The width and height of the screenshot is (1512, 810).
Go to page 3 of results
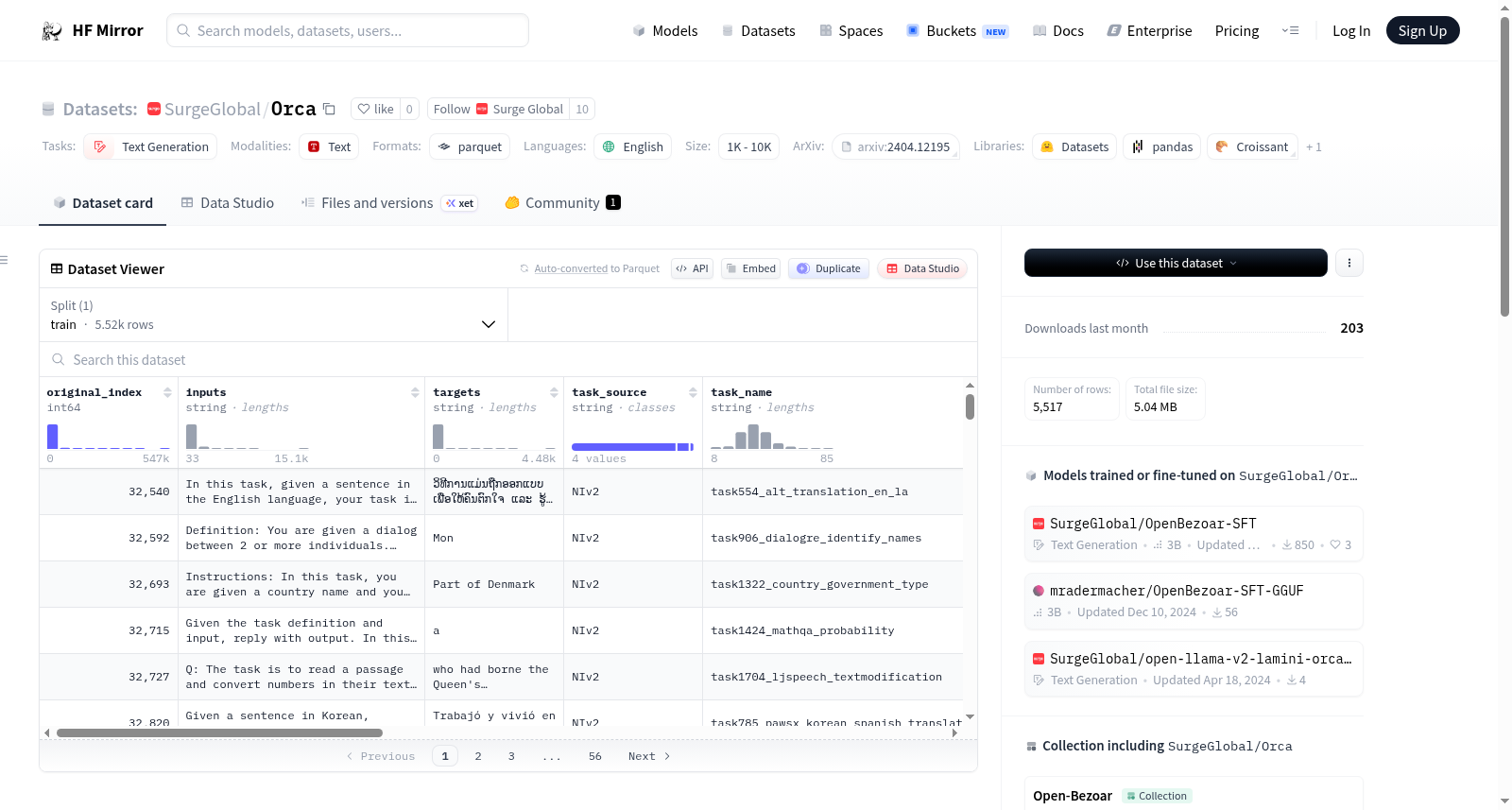click(x=511, y=756)
